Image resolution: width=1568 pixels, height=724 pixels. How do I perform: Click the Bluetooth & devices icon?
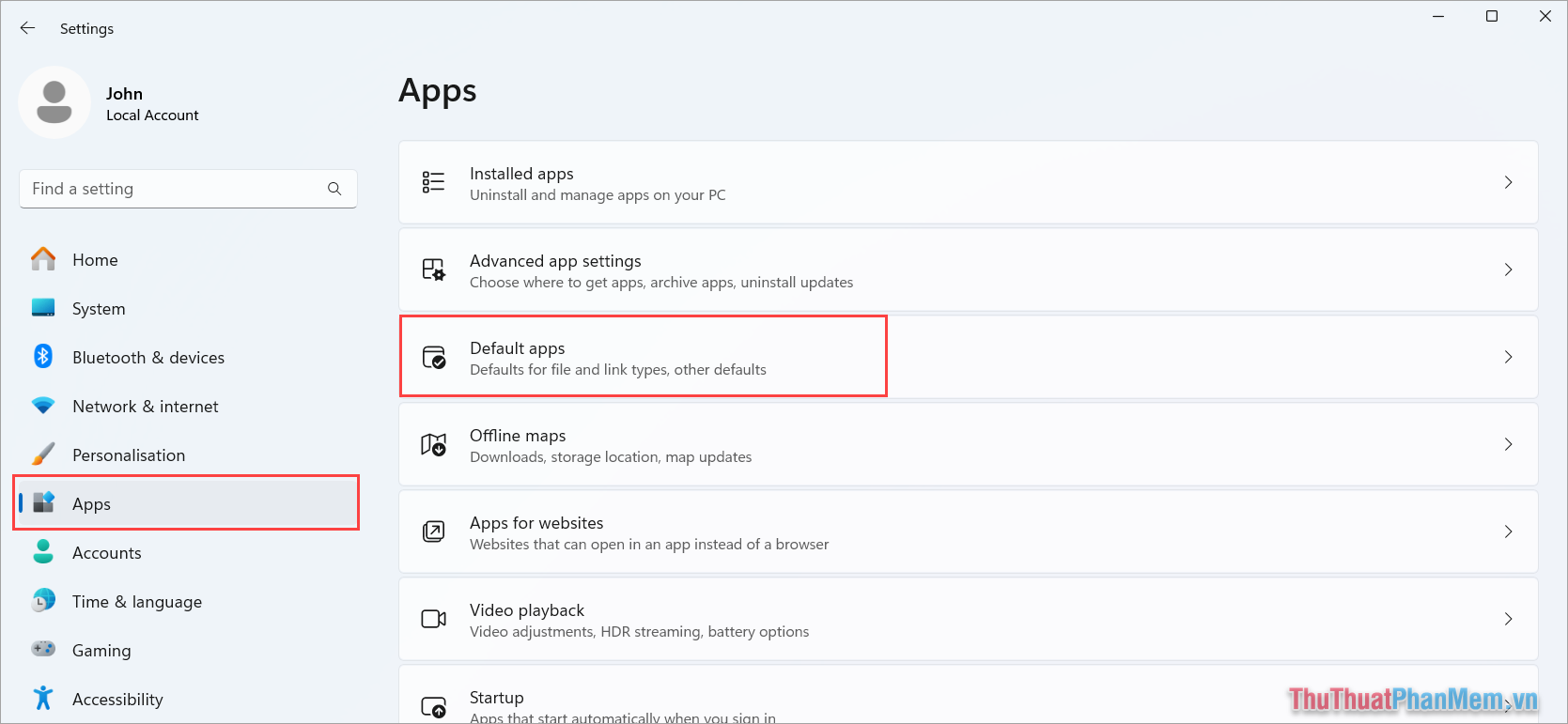click(43, 357)
